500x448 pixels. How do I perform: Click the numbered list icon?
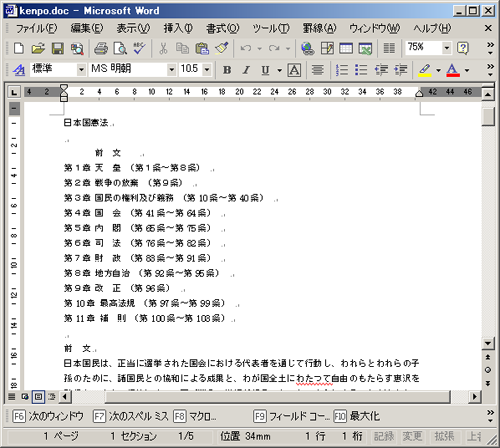pos(342,70)
